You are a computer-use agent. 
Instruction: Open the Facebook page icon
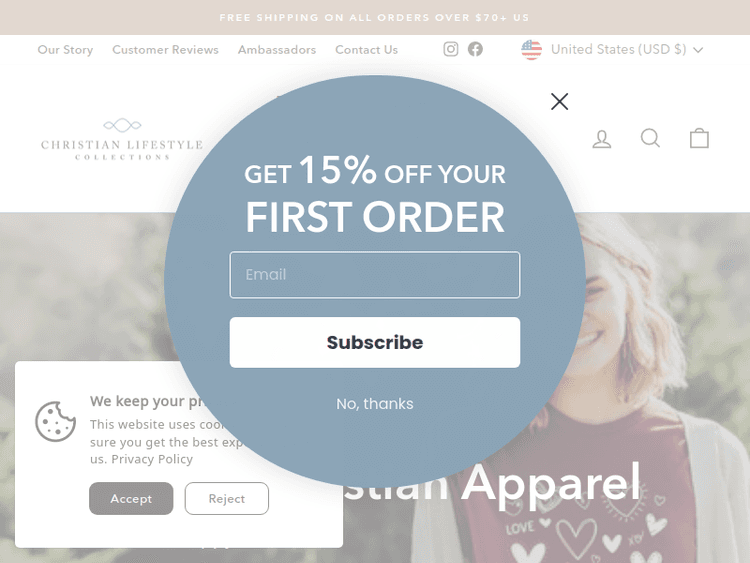[x=475, y=49]
